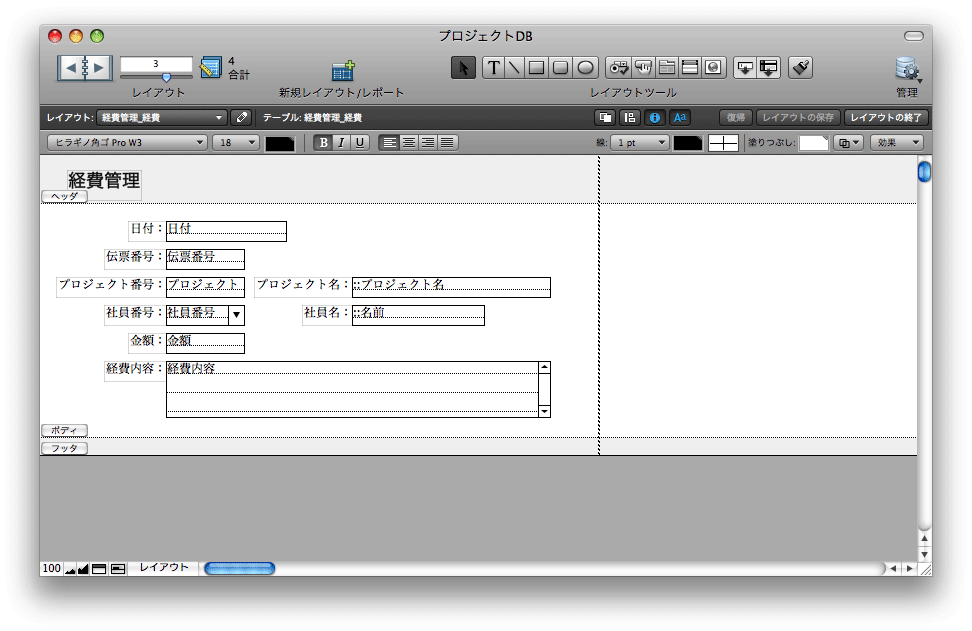972x631 pixels.
Task: Click the ボディ part label
Action: (64, 430)
